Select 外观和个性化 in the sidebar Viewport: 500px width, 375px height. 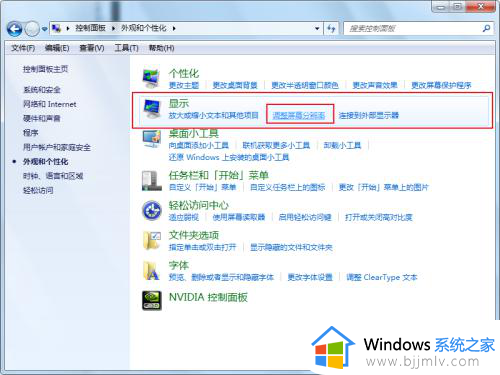coord(45,162)
